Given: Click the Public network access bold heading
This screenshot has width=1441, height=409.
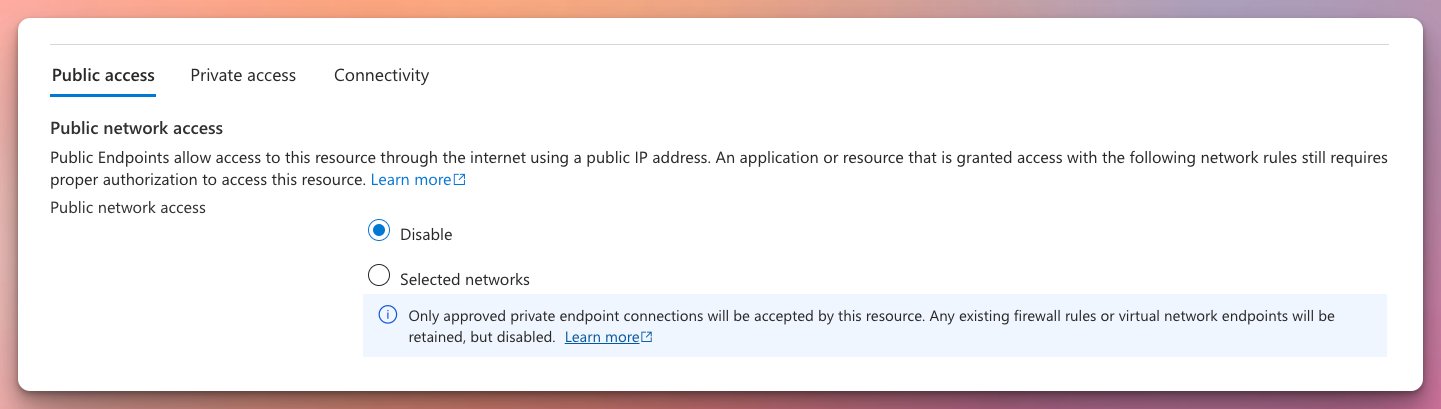Looking at the screenshot, I should [x=136, y=128].
